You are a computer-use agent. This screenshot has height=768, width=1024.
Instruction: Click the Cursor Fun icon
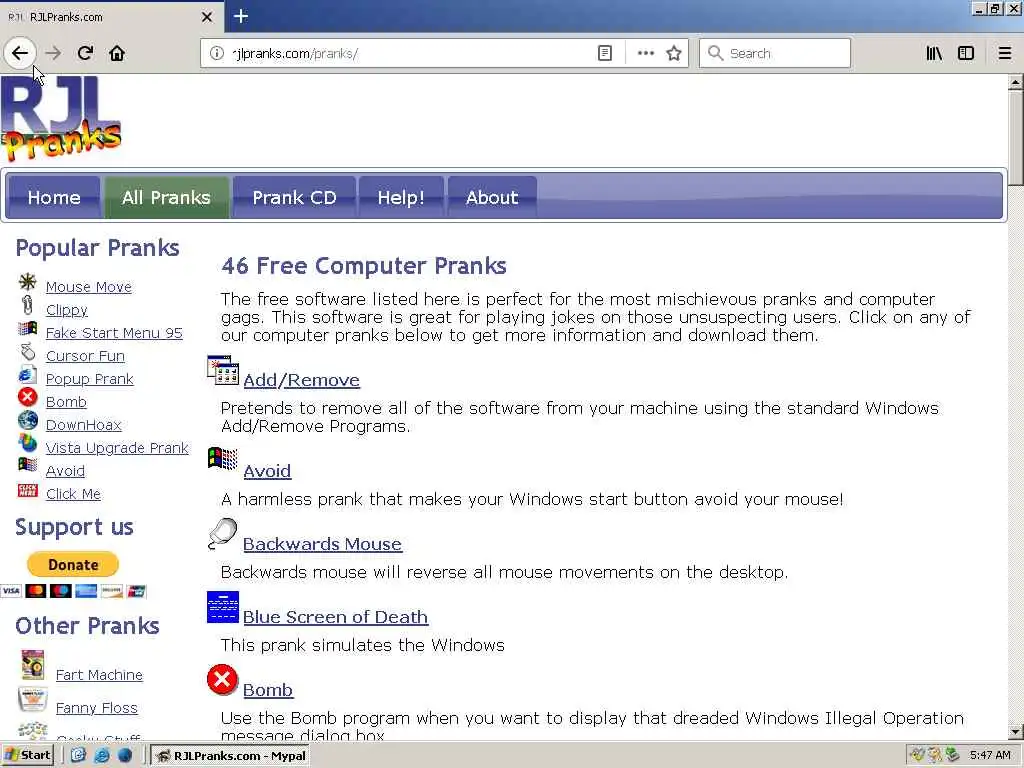(27, 352)
